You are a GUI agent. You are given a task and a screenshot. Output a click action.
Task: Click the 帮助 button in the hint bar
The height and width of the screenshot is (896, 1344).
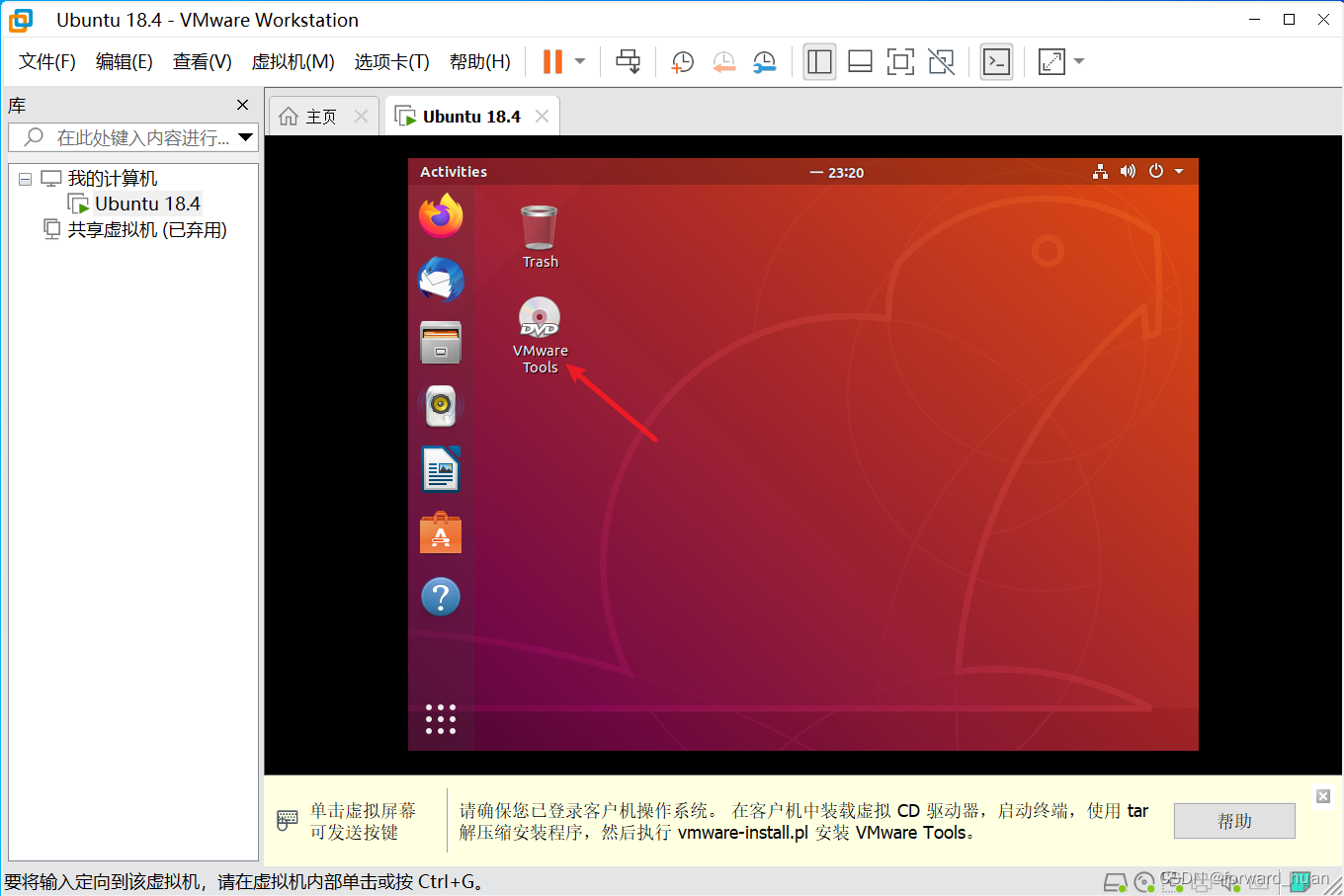(1234, 821)
